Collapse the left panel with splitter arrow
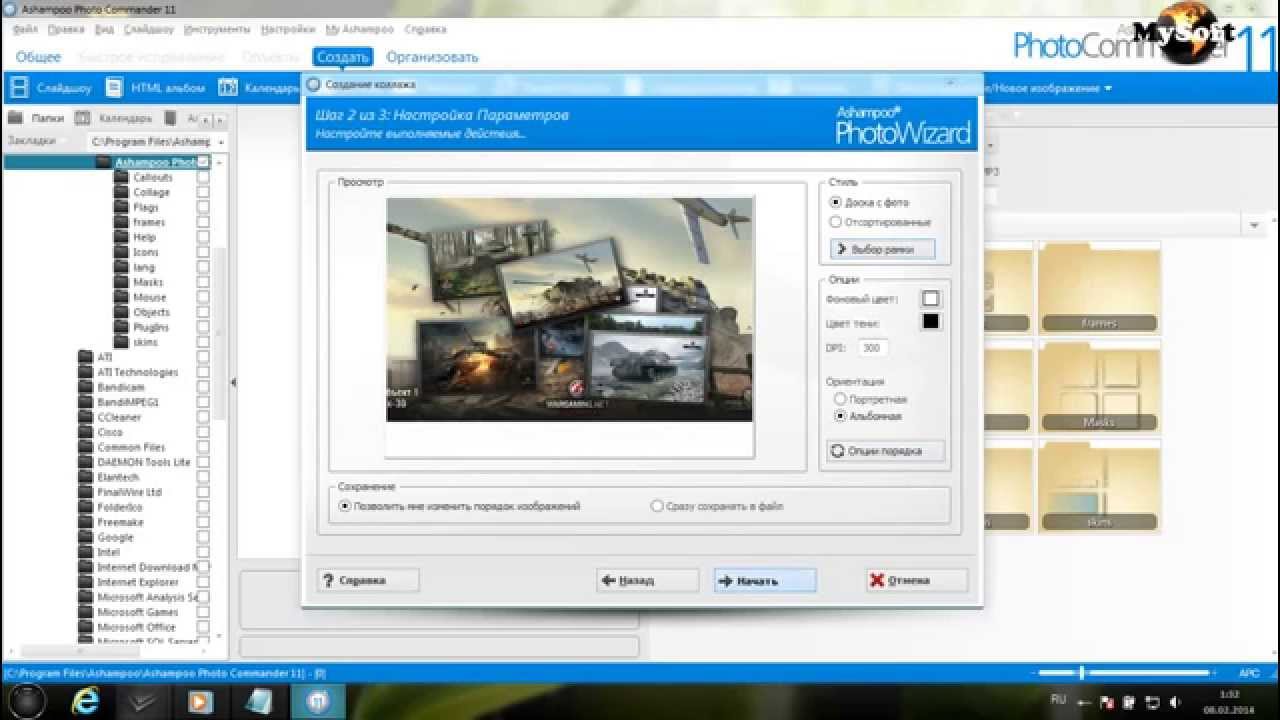 [233, 382]
